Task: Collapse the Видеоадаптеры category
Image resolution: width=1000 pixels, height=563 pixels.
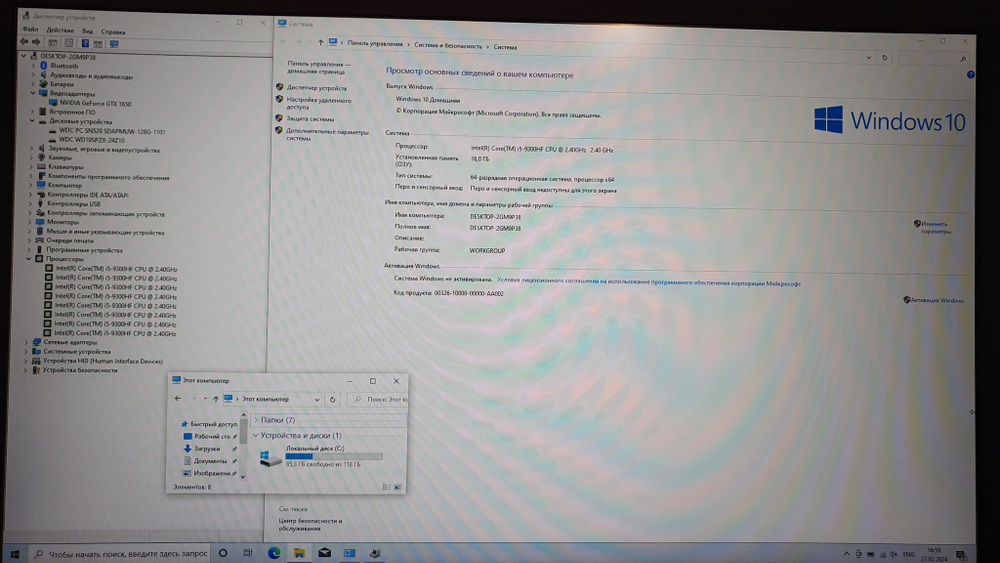Action: point(33,93)
